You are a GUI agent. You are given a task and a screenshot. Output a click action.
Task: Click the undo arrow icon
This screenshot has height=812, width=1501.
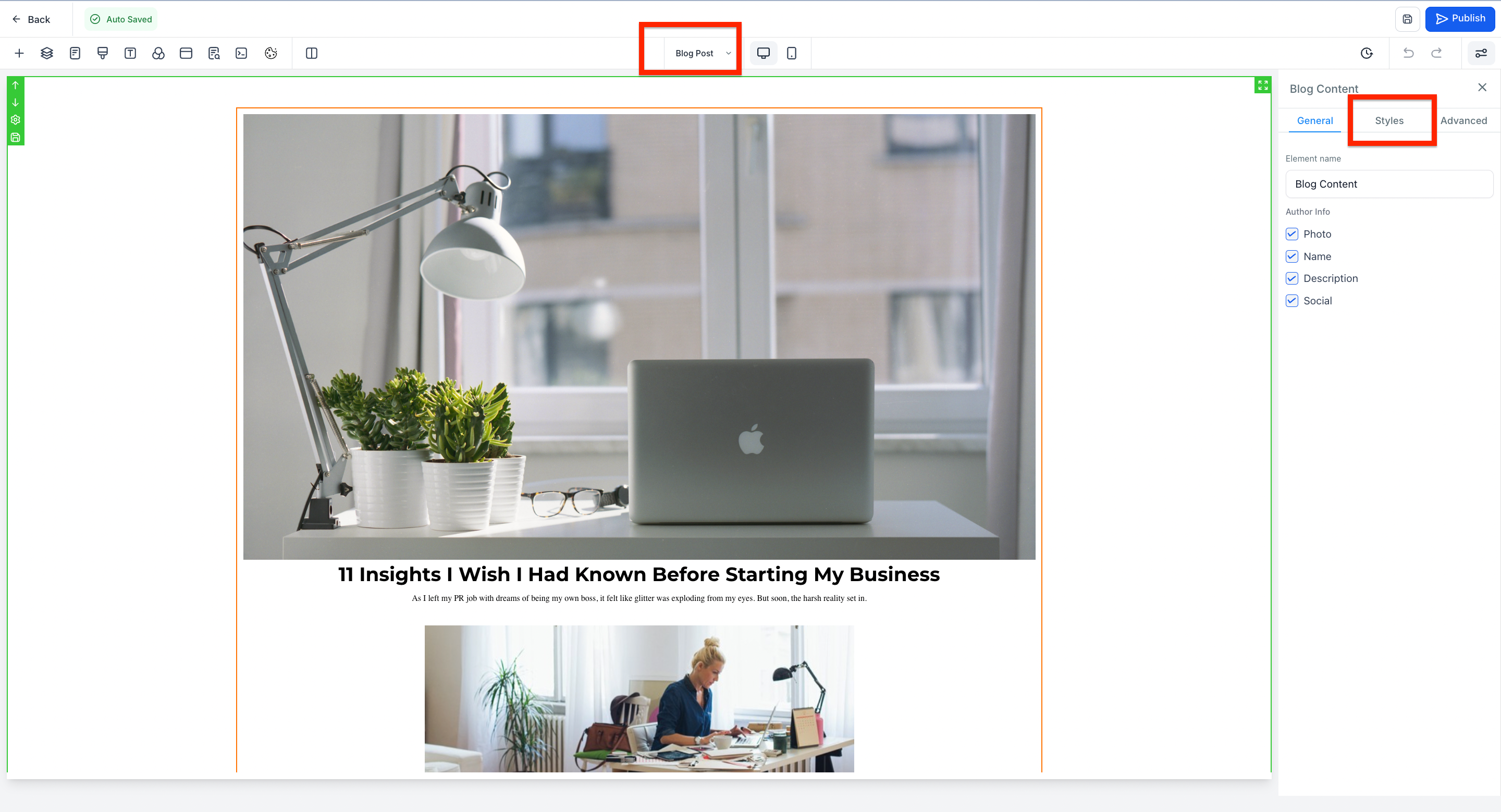pos(1408,53)
